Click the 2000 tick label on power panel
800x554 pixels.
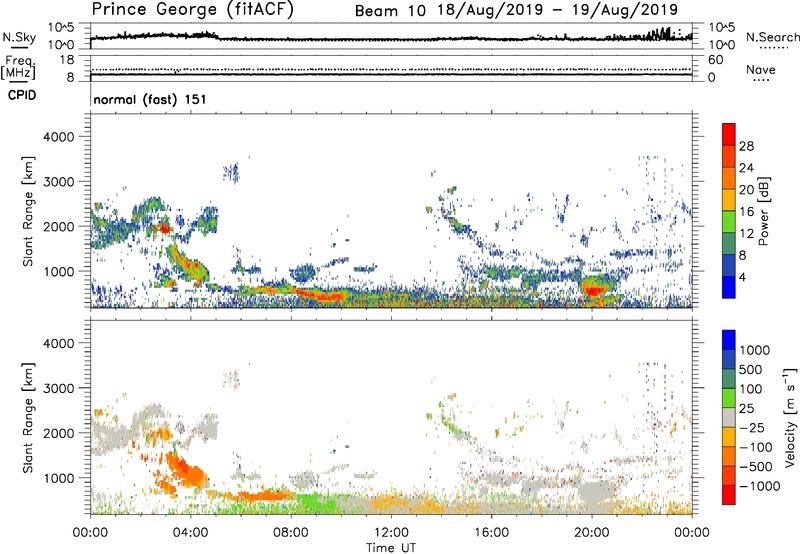tap(58, 226)
